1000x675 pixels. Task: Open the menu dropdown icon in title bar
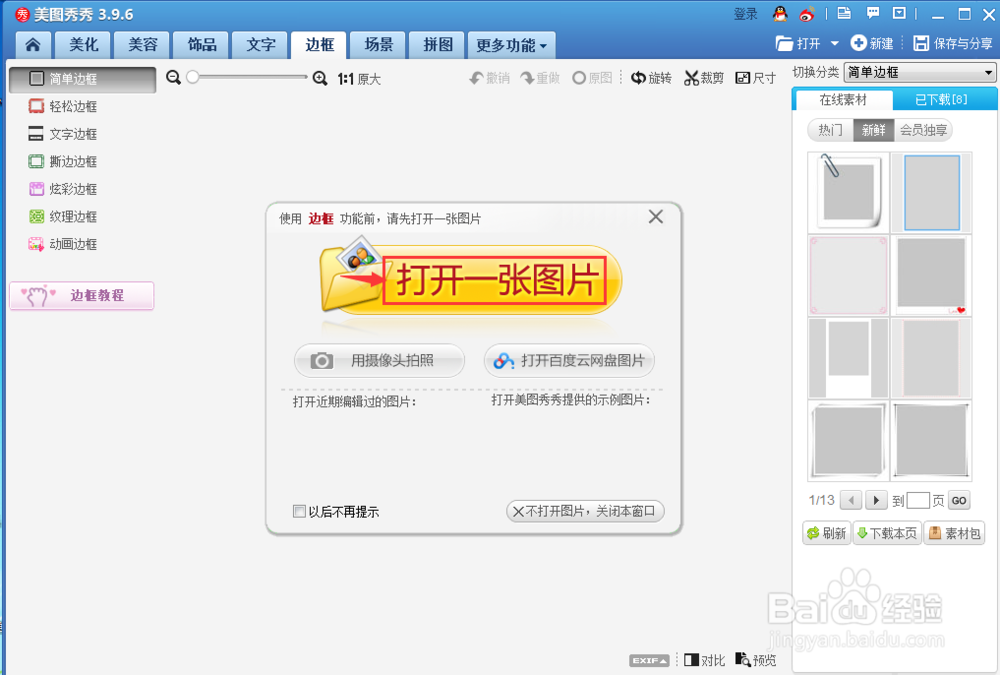coord(899,13)
